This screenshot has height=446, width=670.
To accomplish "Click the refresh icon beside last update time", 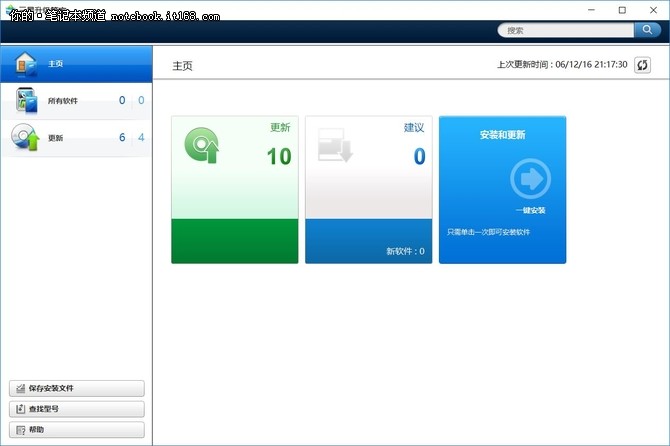I will coord(642,65).
